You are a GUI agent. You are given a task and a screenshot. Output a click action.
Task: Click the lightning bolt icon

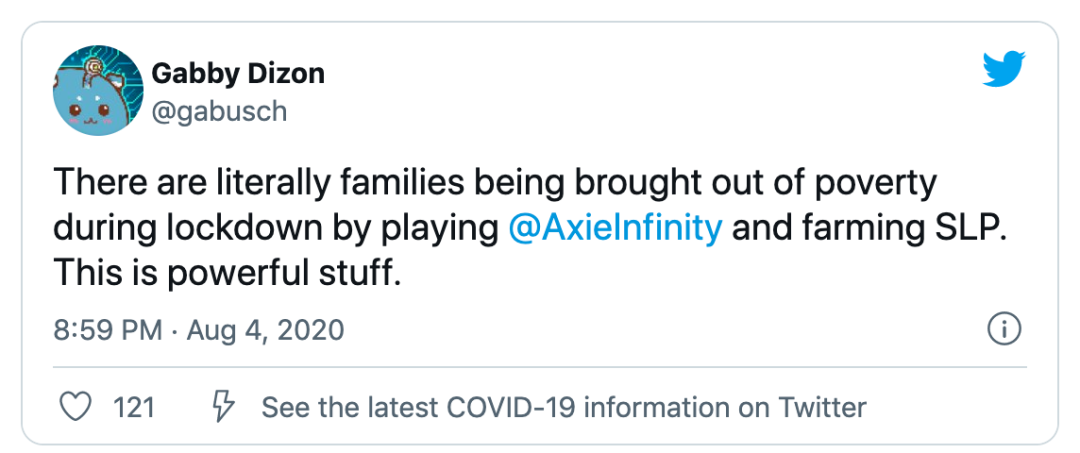[x=223, y=407]
